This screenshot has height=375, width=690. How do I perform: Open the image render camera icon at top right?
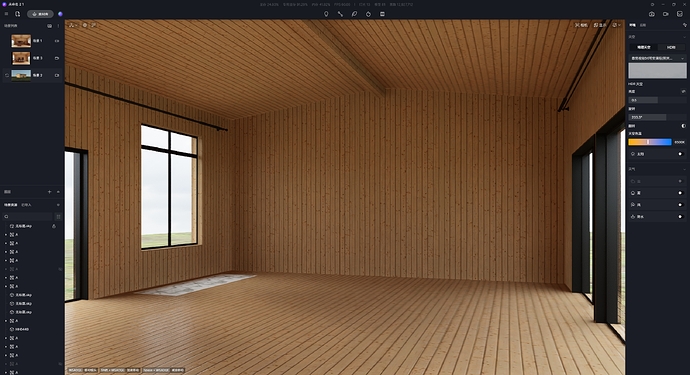652,14
